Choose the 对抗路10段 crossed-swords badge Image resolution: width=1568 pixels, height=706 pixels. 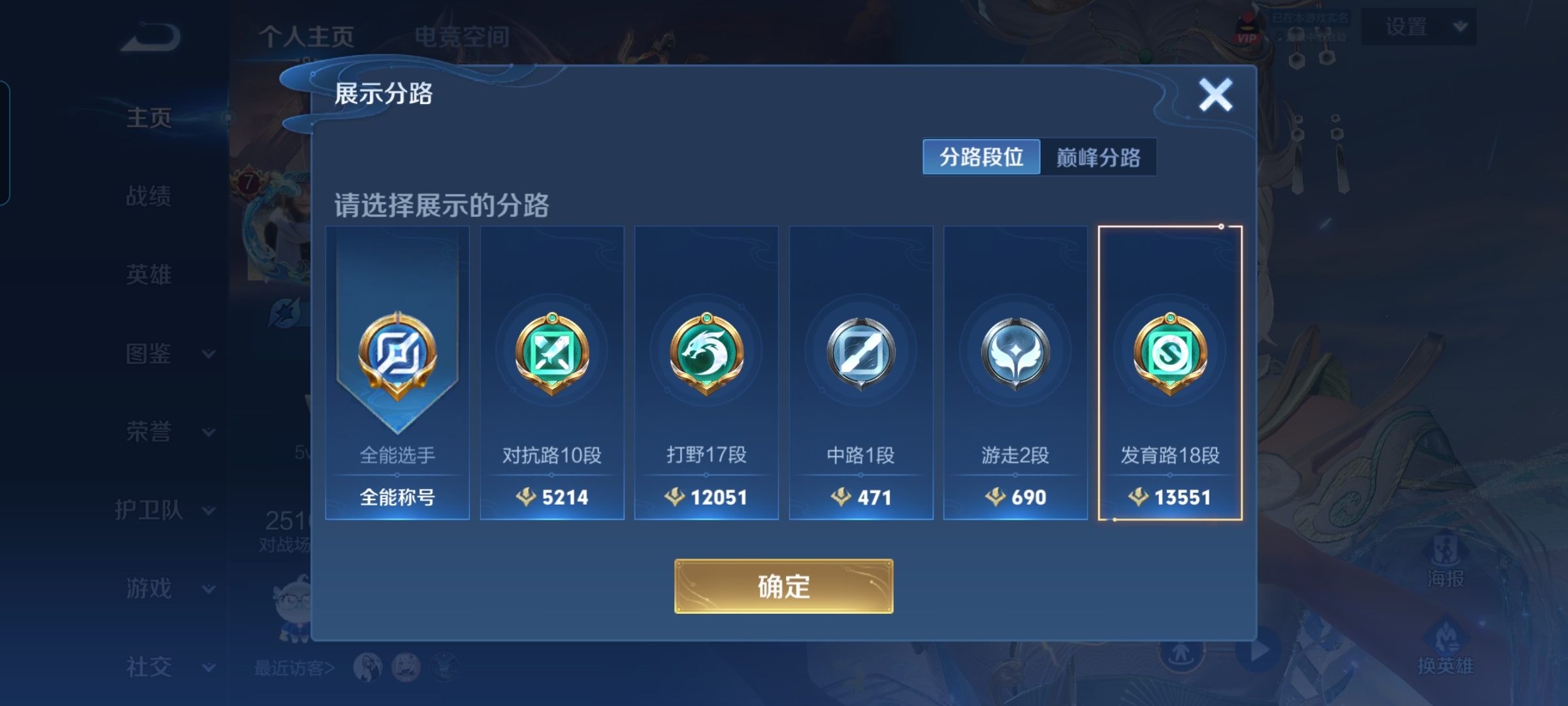click(x=552, y=354)
